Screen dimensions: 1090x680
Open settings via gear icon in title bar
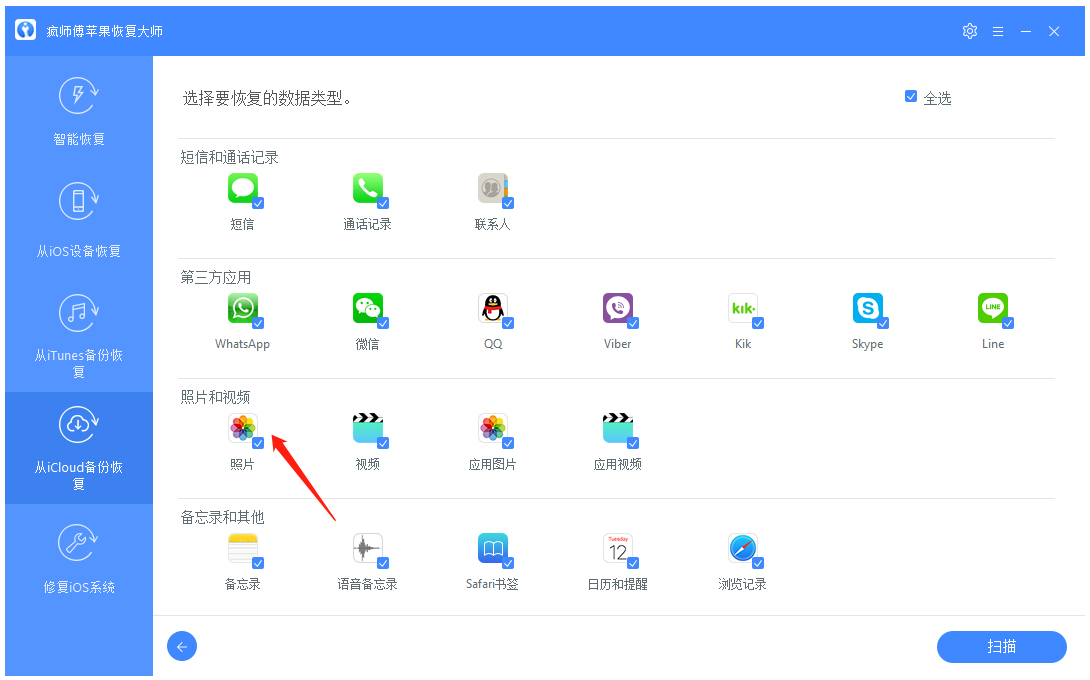tap(970, 31)
